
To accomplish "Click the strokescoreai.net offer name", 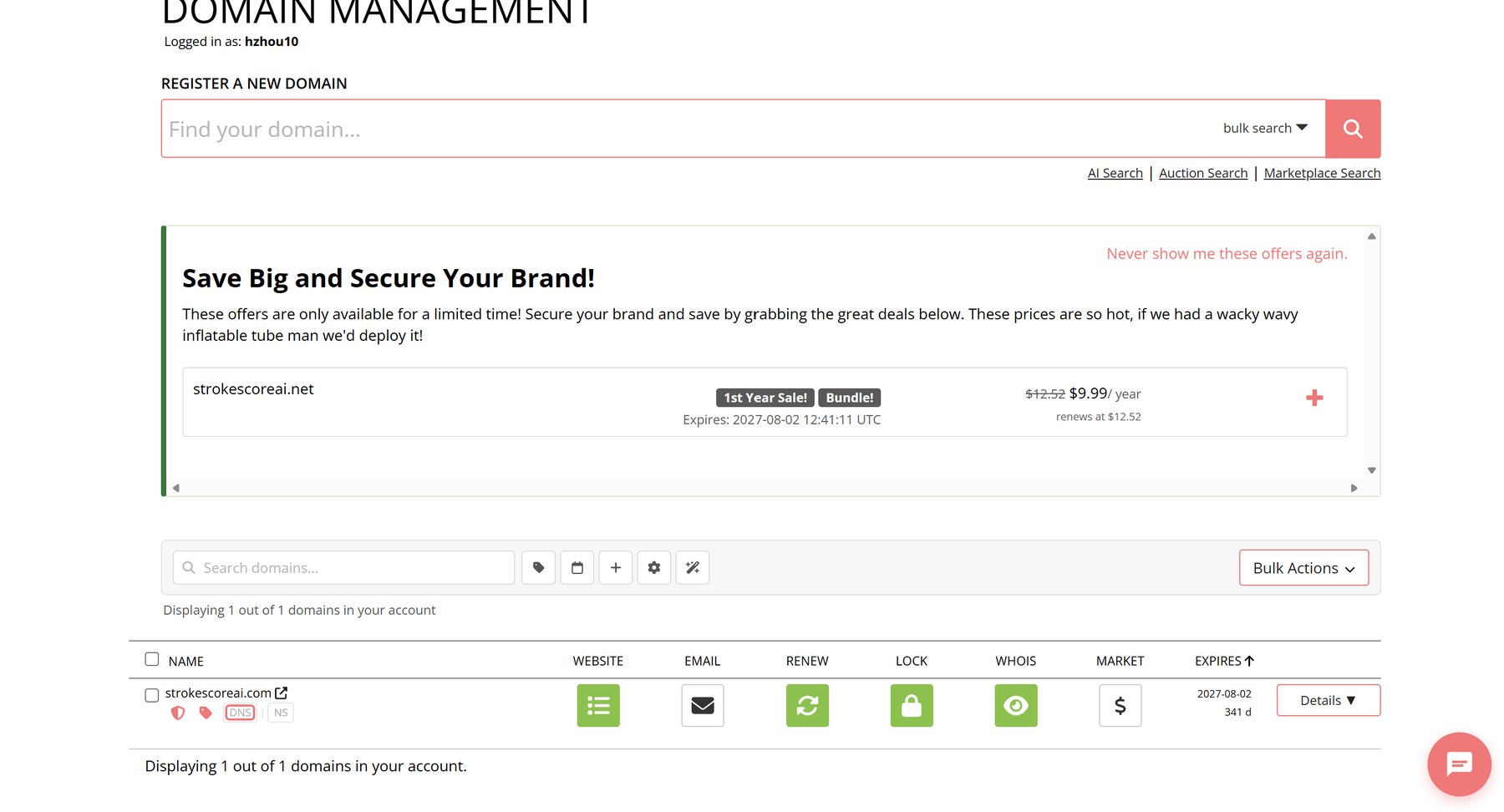I will click(x=253, y=389).
